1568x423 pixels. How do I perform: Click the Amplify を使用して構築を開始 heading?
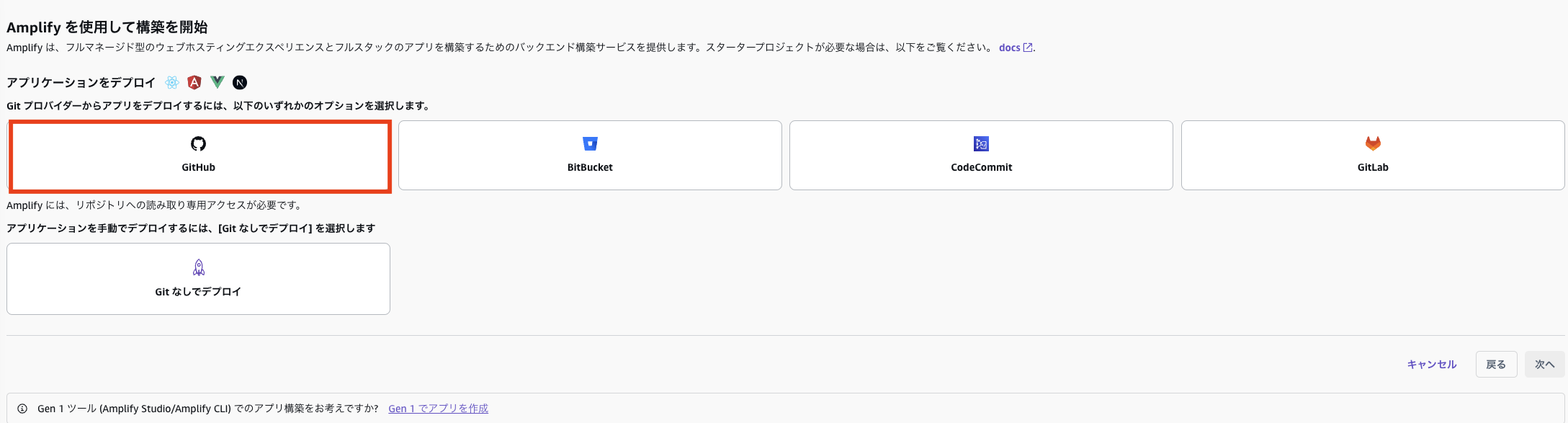point(107,27)
